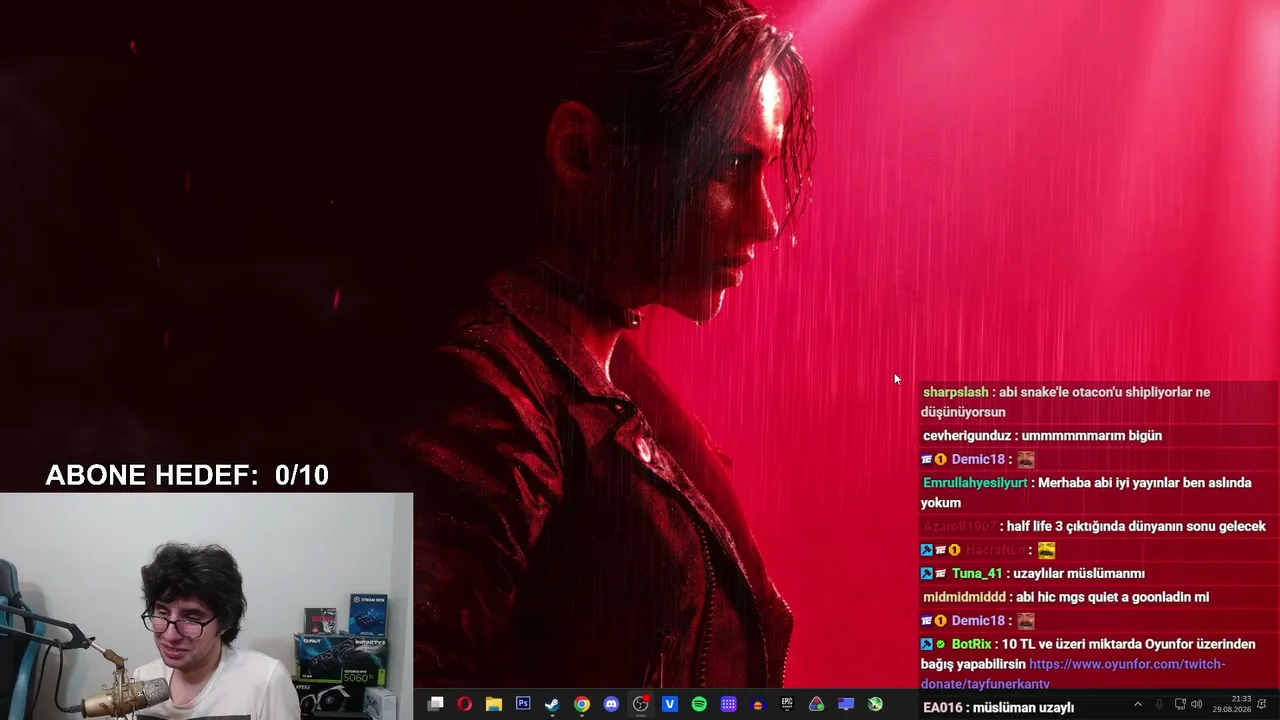
Task: Open the notification center icon
Action: (x=1263, y=704)
